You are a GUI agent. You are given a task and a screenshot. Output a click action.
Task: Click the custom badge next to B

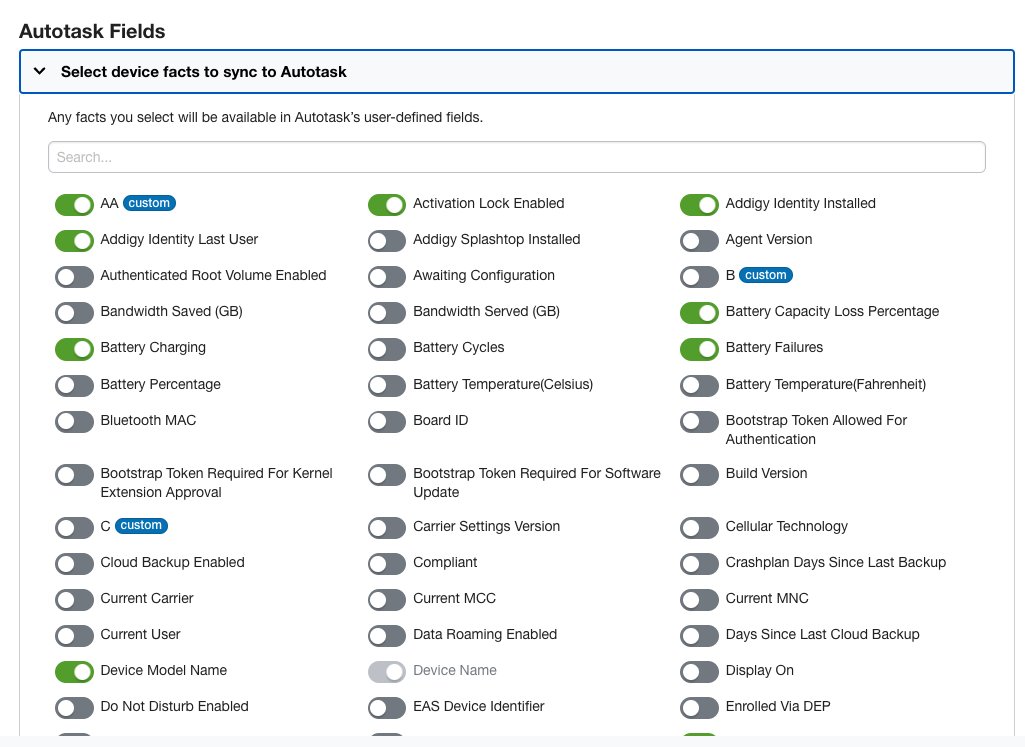pos(765,274)
